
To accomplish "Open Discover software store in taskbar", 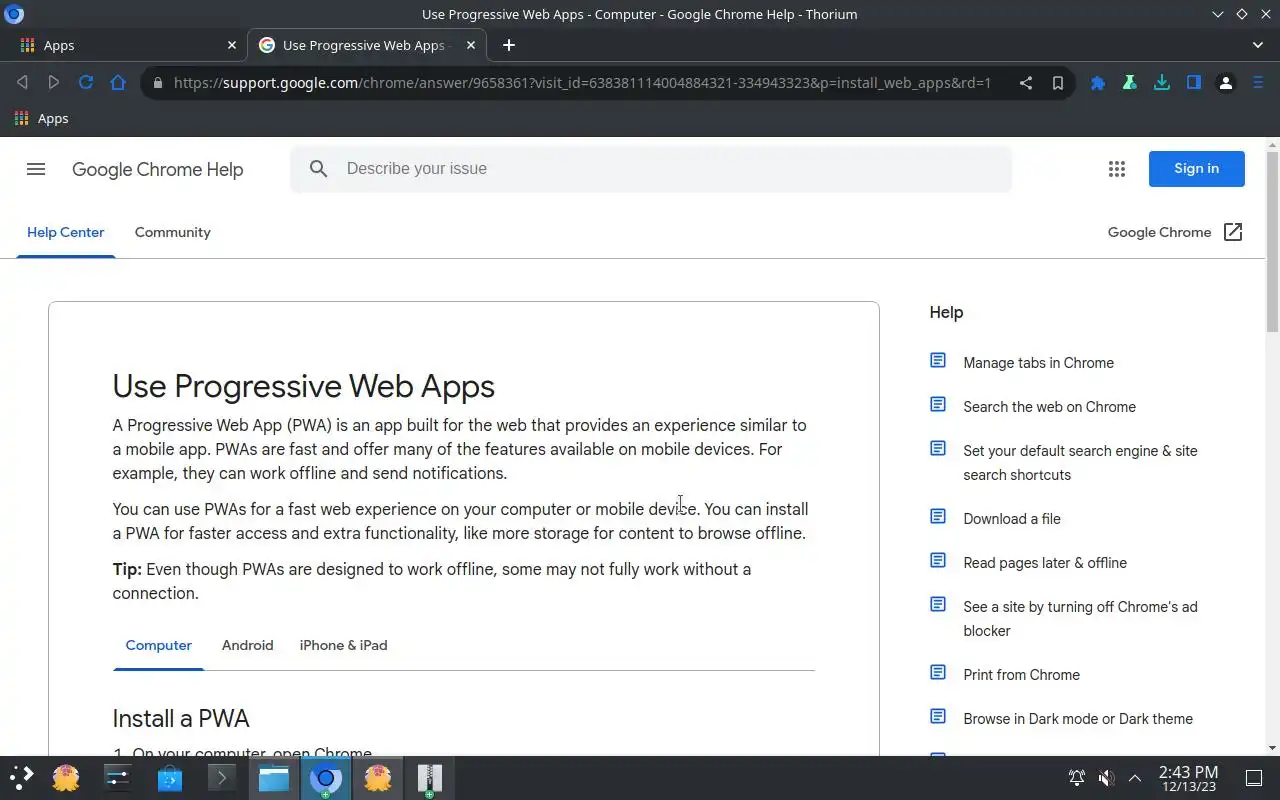I will click(x=170, y=777).
